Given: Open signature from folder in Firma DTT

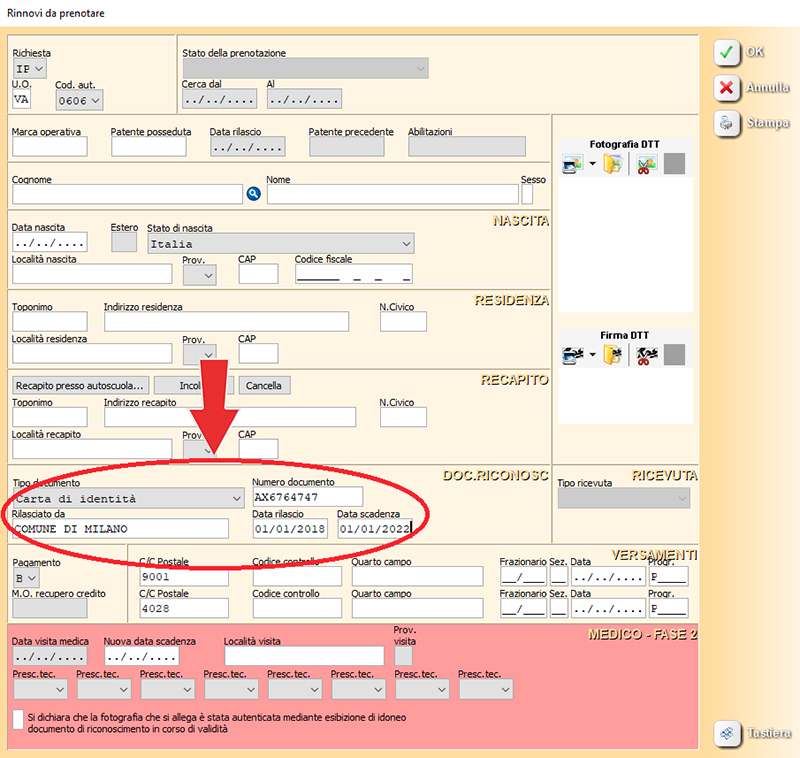Looking at the screenshot, I should click(612, 354).
